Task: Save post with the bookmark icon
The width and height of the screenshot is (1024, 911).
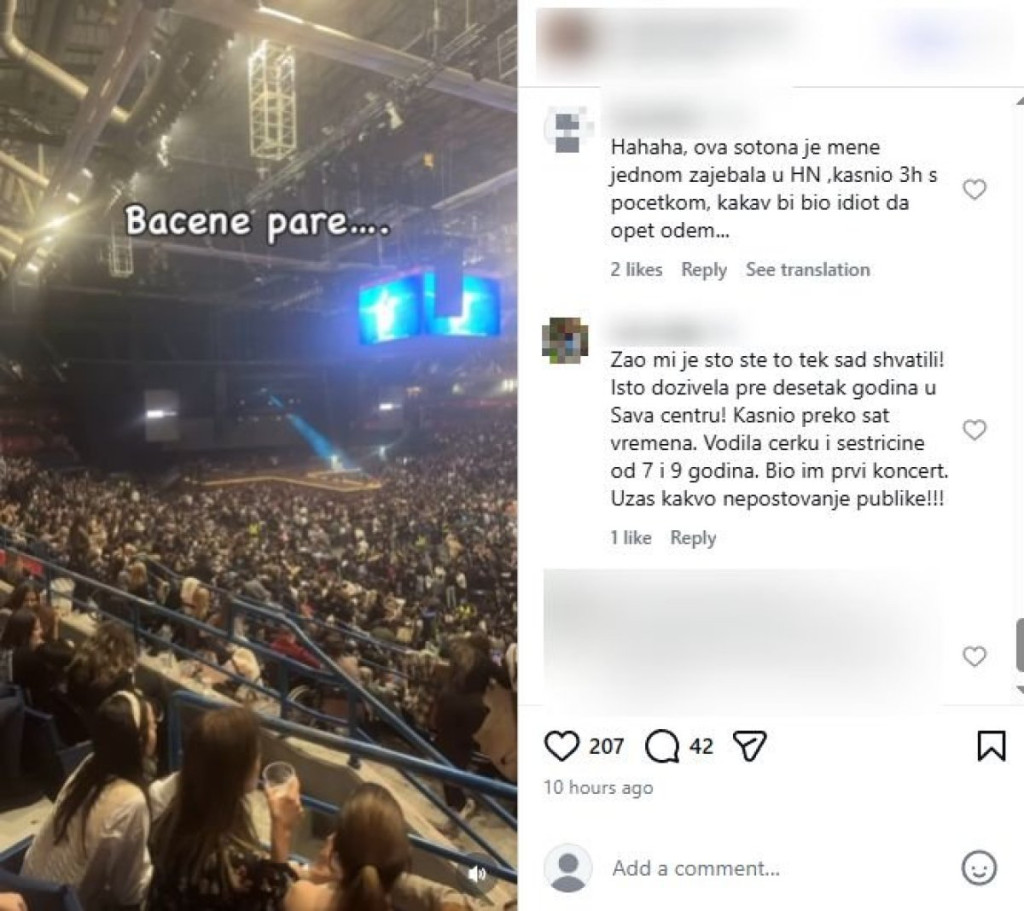Action: pos(991,746)
